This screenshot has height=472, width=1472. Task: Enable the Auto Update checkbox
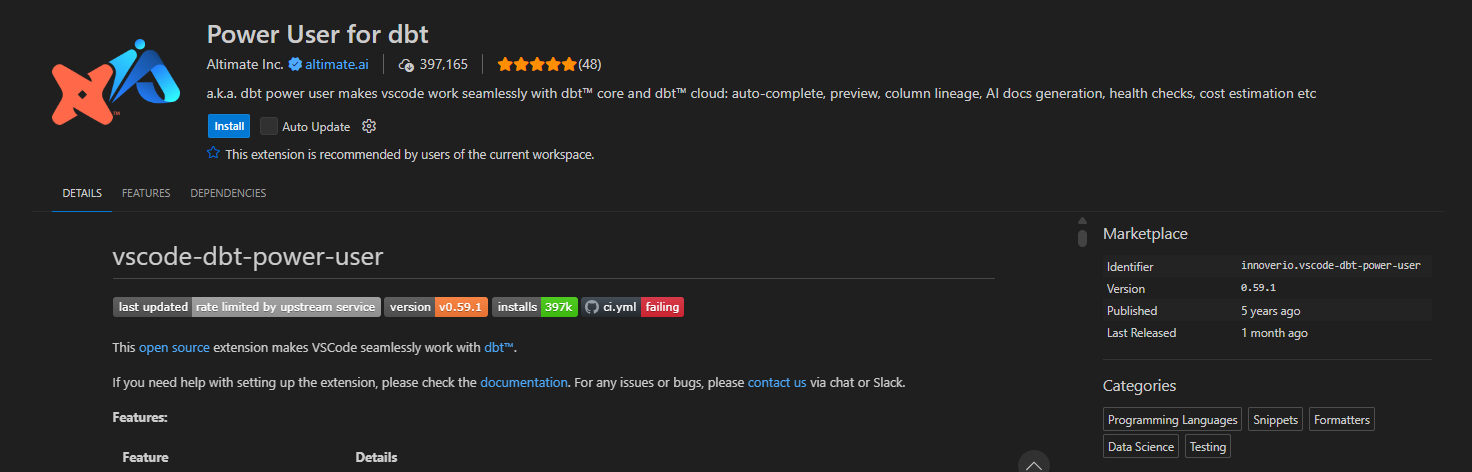tap(269, 126)
